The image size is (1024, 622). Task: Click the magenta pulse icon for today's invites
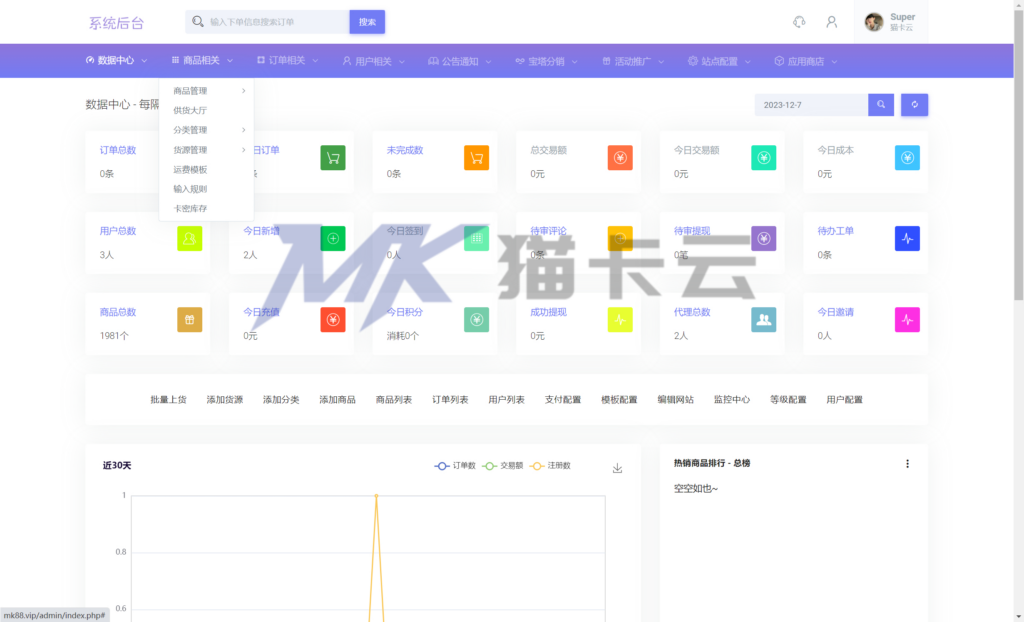[907, 319]
